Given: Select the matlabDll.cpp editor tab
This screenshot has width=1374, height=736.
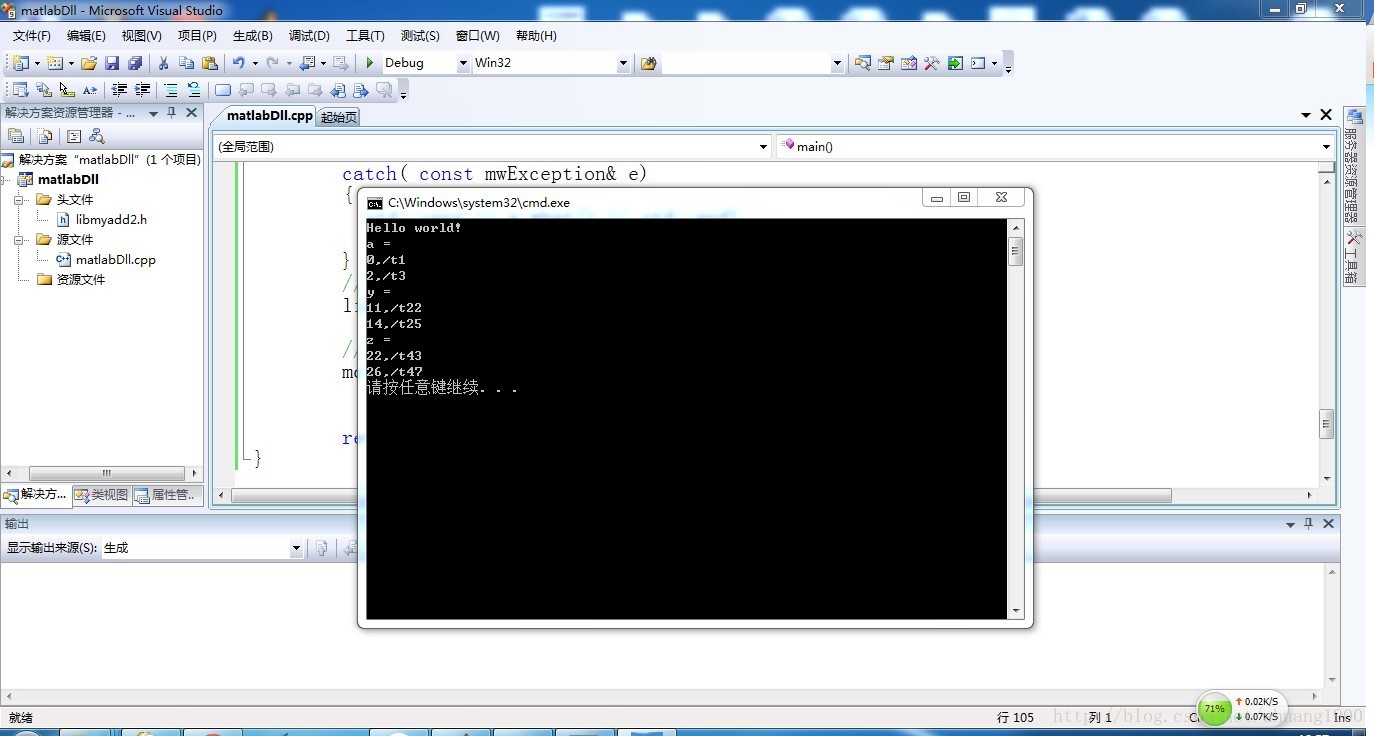Looking at the screenshot, I should [269, 115].
